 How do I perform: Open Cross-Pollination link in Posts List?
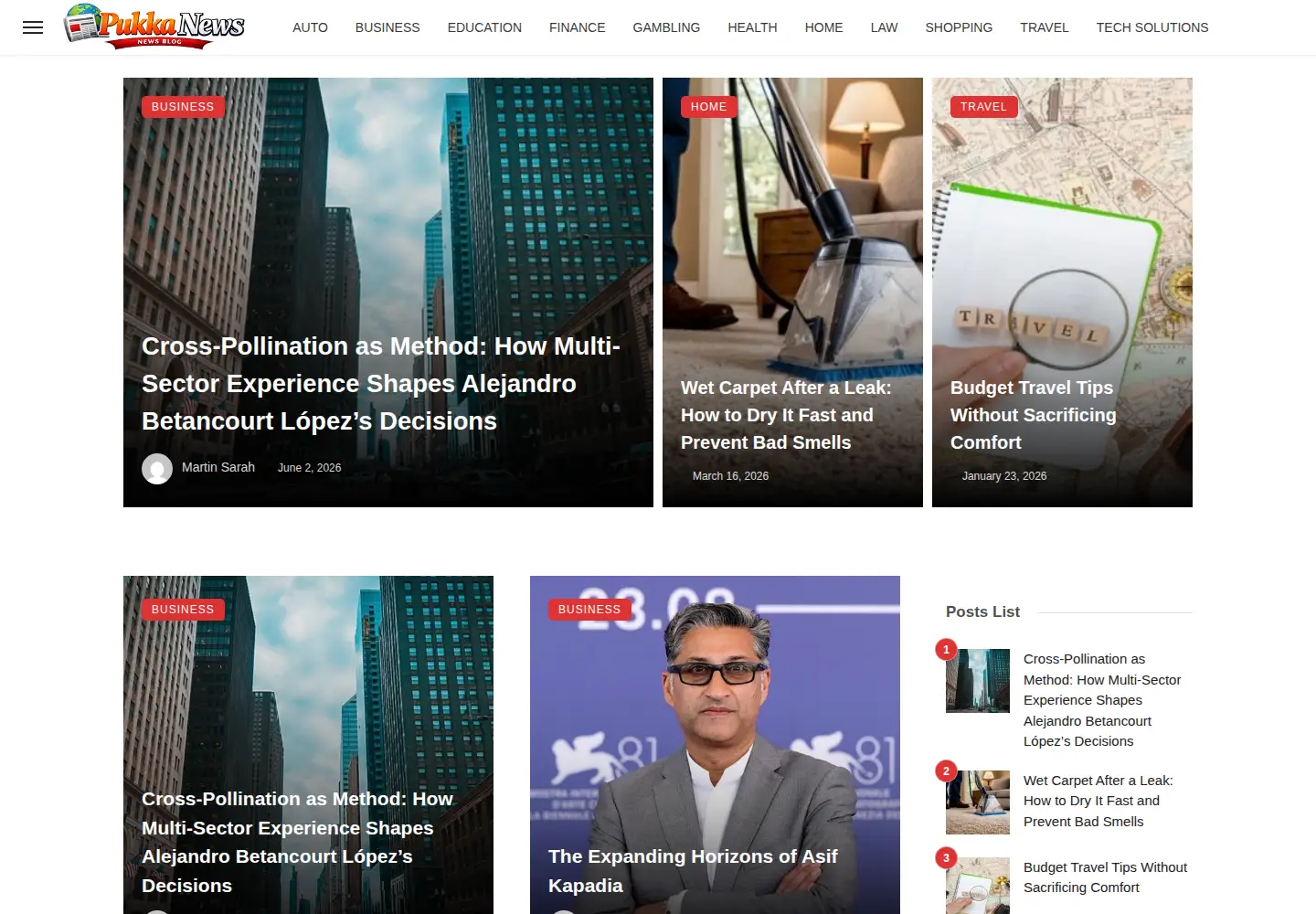(1102, 700)
